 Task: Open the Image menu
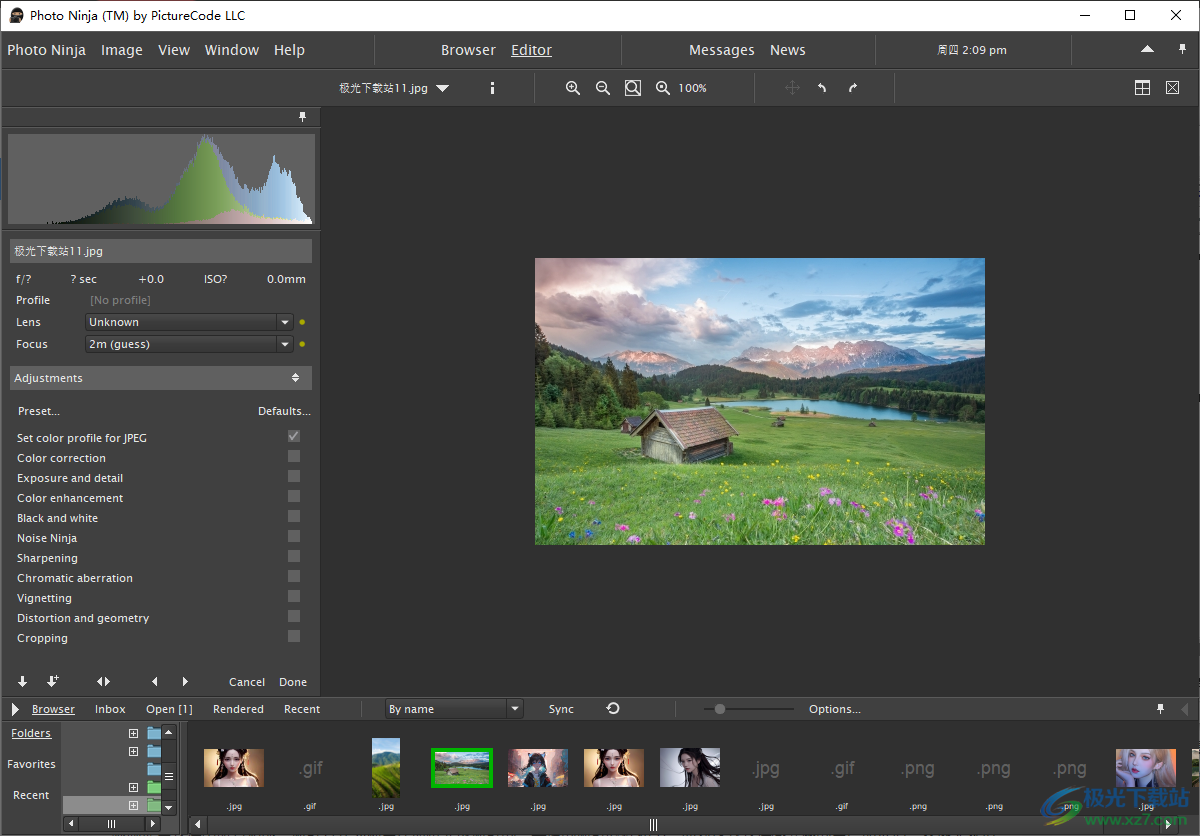(122, 50)
